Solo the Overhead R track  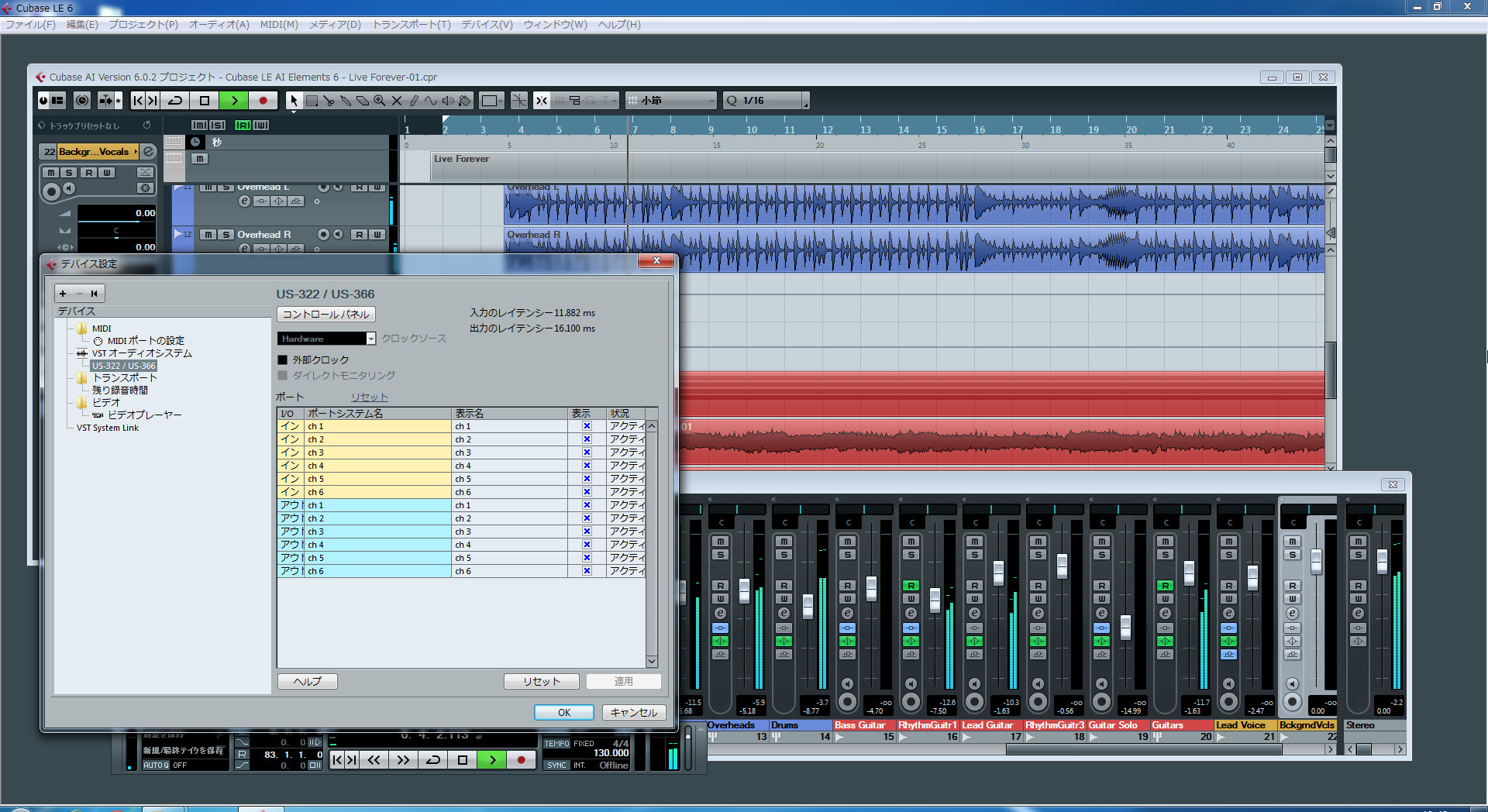click(226, 235)
